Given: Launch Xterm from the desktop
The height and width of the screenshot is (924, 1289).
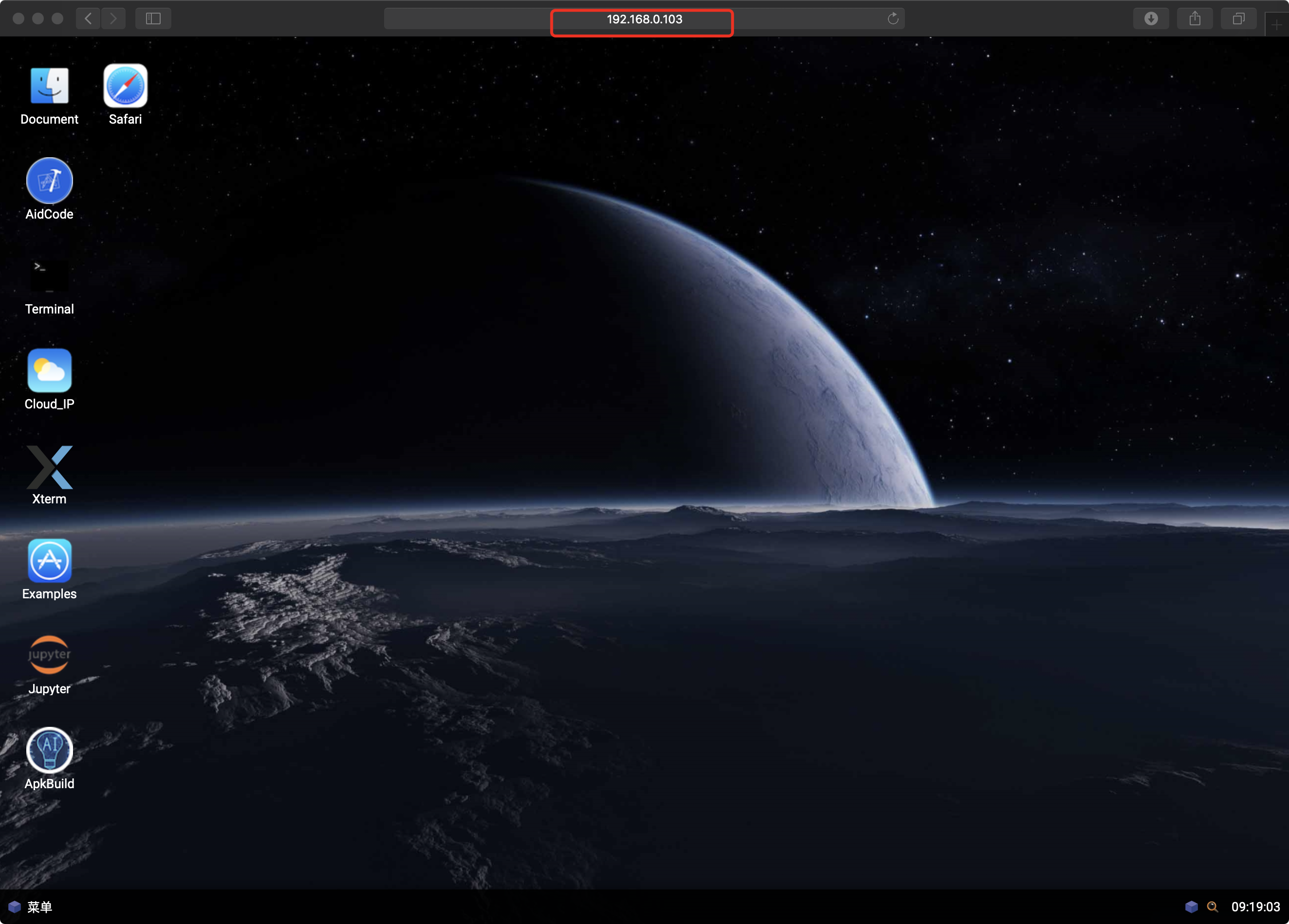Looking at the screenshot, I should (50, 467).
